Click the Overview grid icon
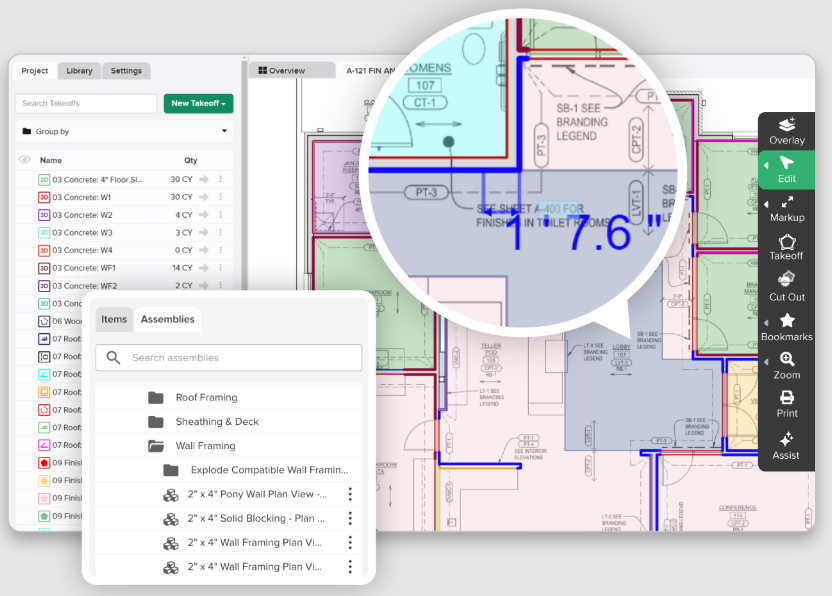The width and height of the screenshot is (832, 596). [262, 70]
